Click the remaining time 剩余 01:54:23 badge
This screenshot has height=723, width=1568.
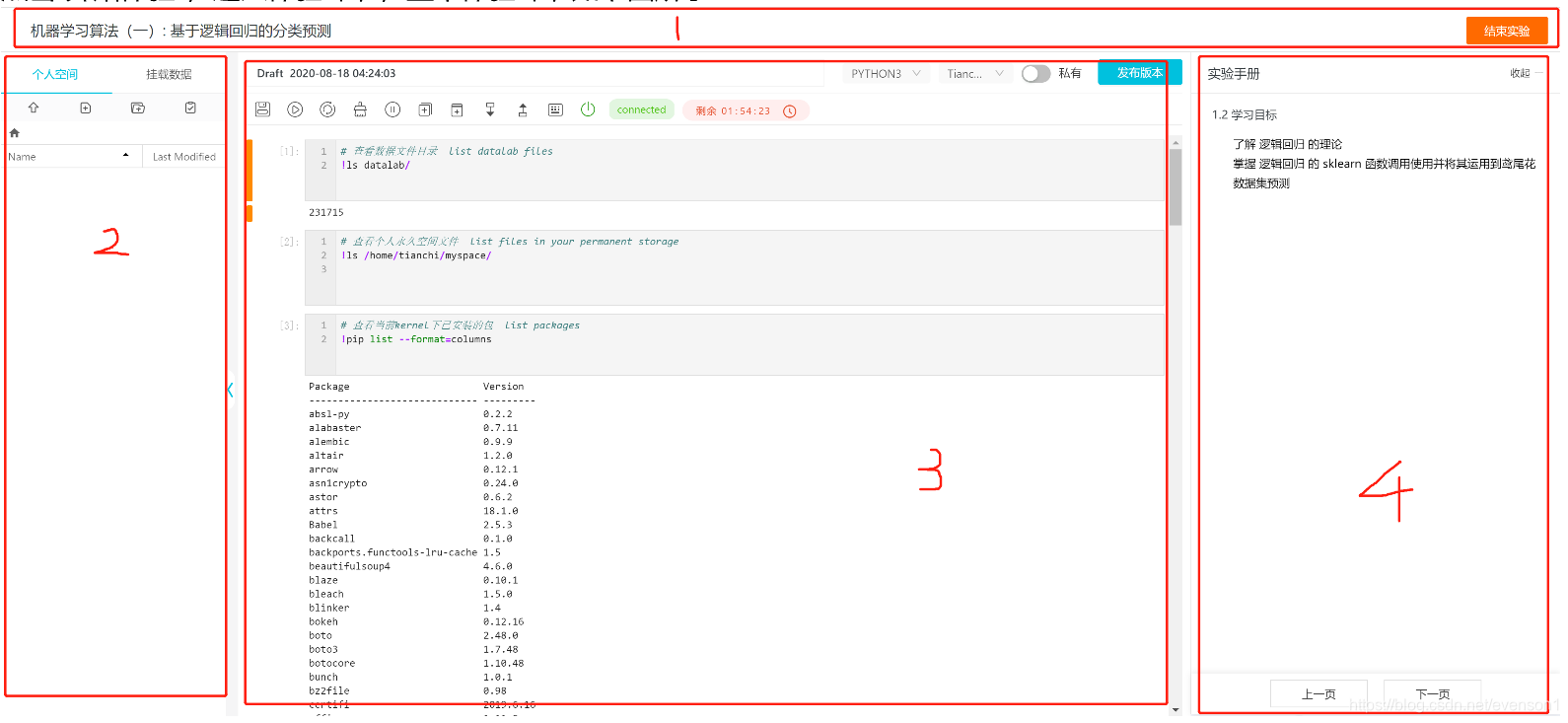(x=746, y=110)
